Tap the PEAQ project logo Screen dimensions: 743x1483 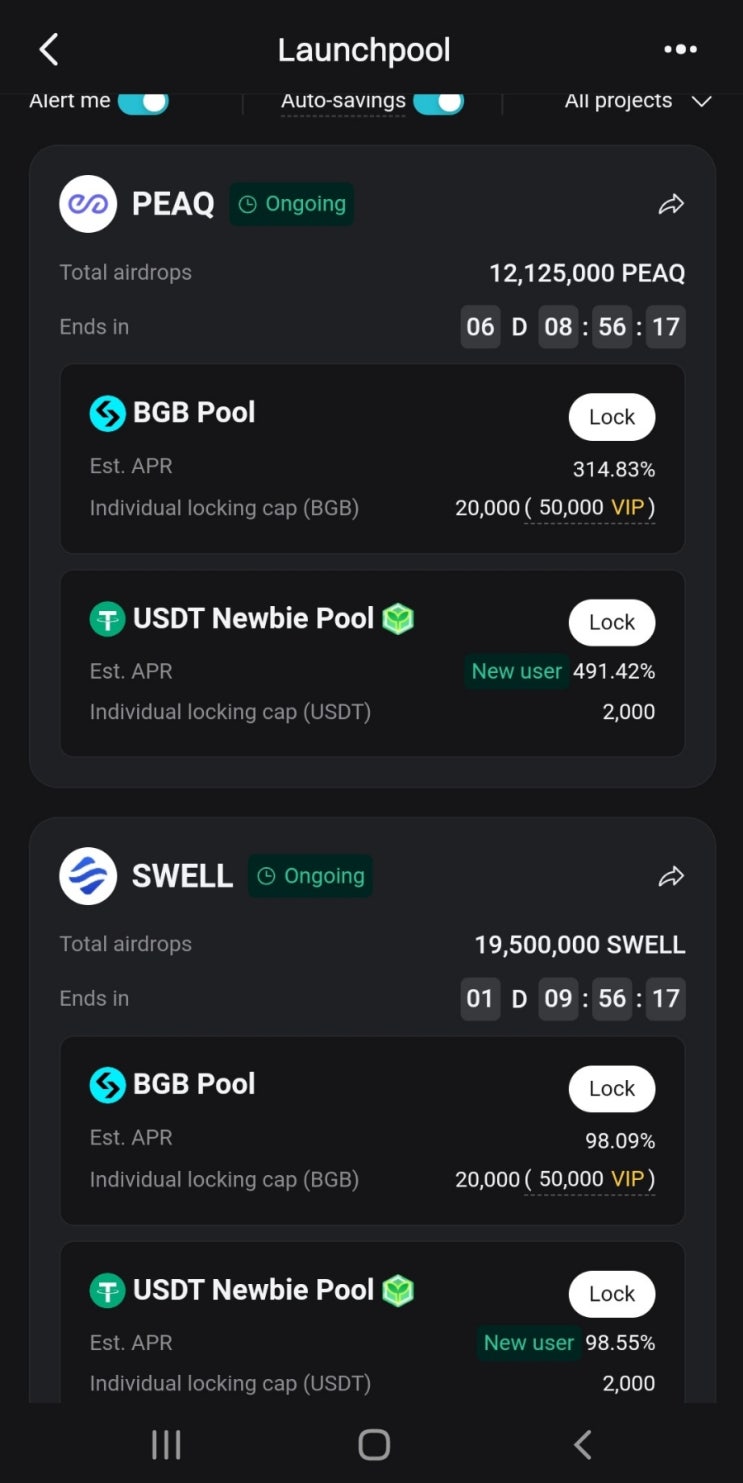[x=88, y=204]
